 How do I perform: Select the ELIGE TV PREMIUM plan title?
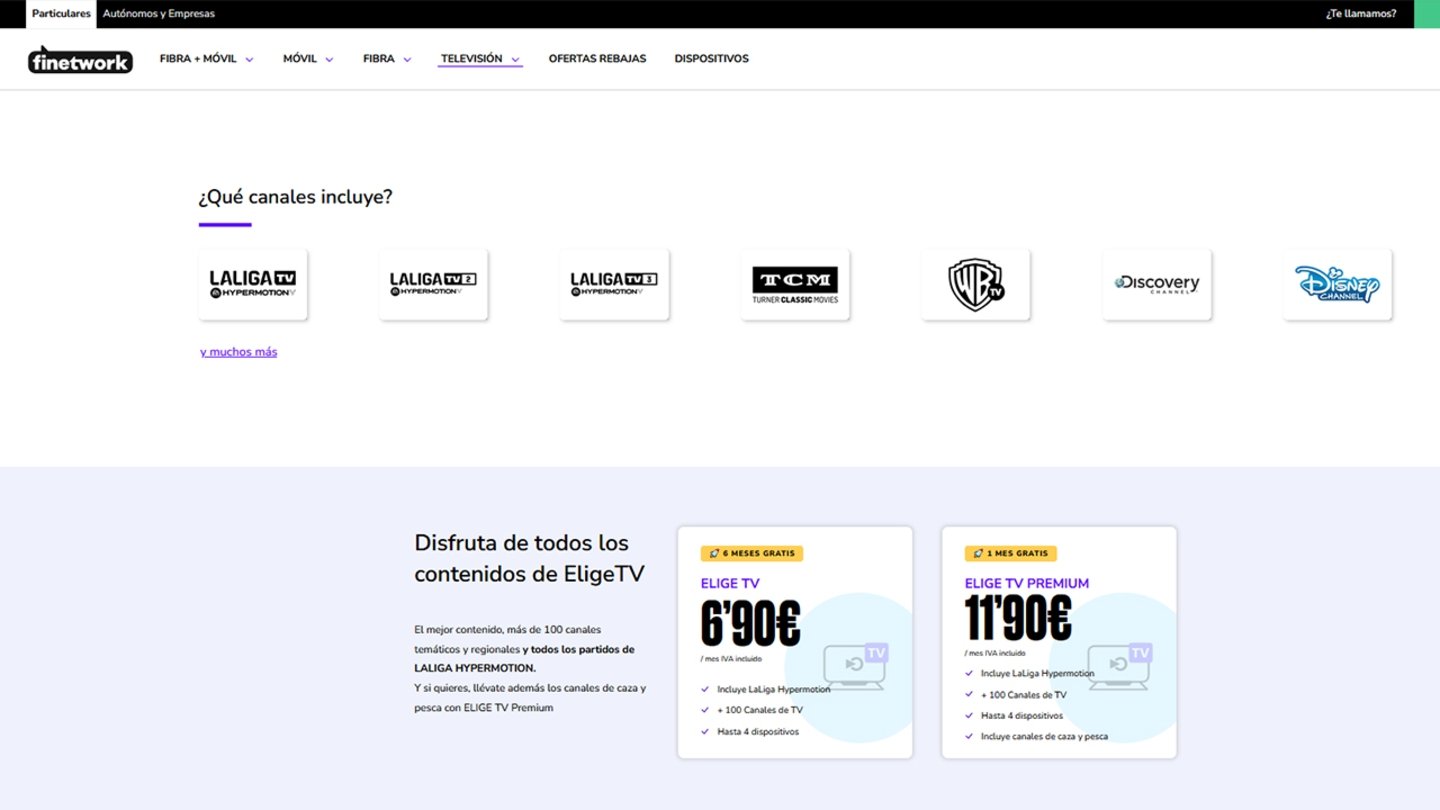[1027, 583]
